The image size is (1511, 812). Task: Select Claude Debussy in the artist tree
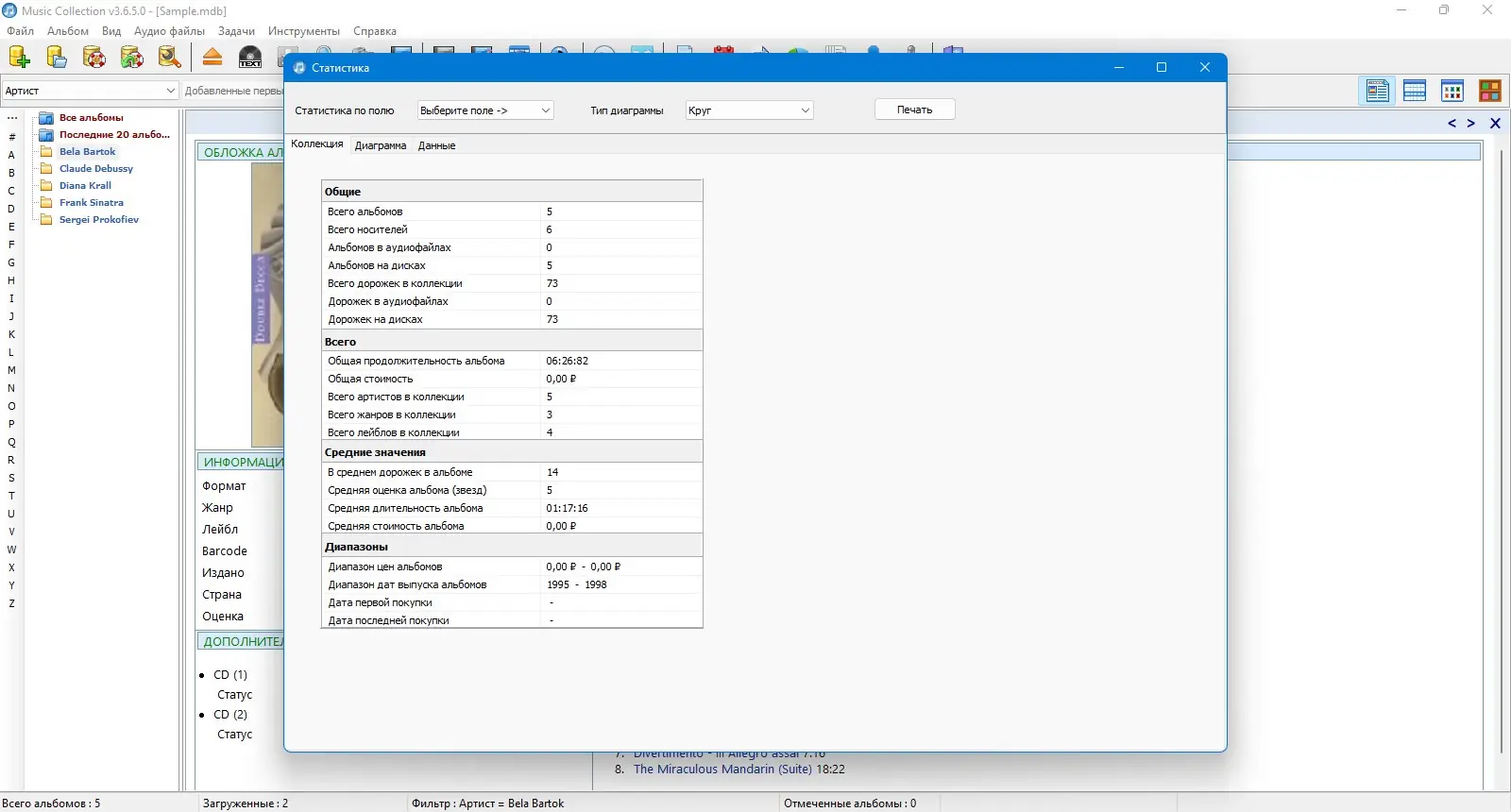(96, 169)
